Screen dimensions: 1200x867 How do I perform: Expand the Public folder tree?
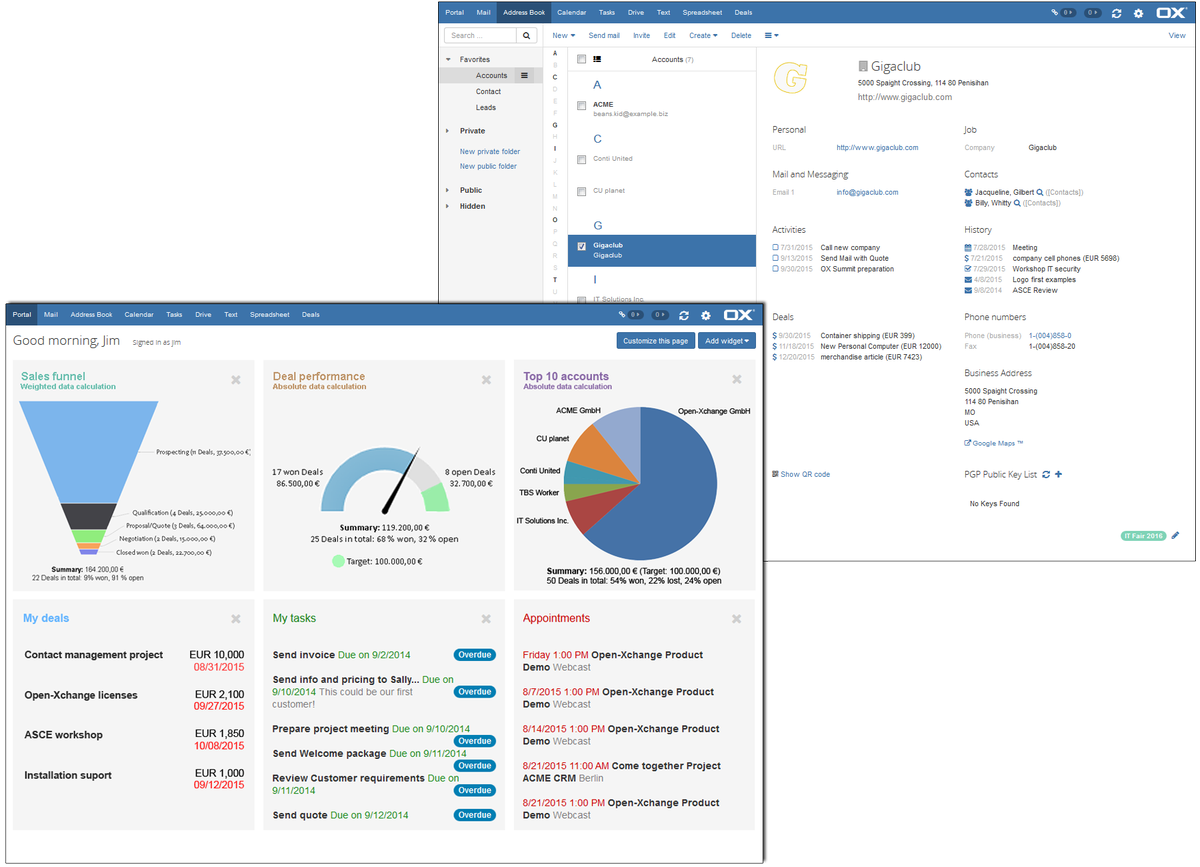448,190
